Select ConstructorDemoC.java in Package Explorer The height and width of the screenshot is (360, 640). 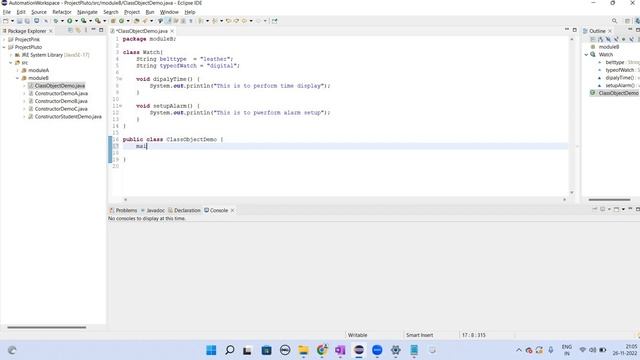[61, 109]
